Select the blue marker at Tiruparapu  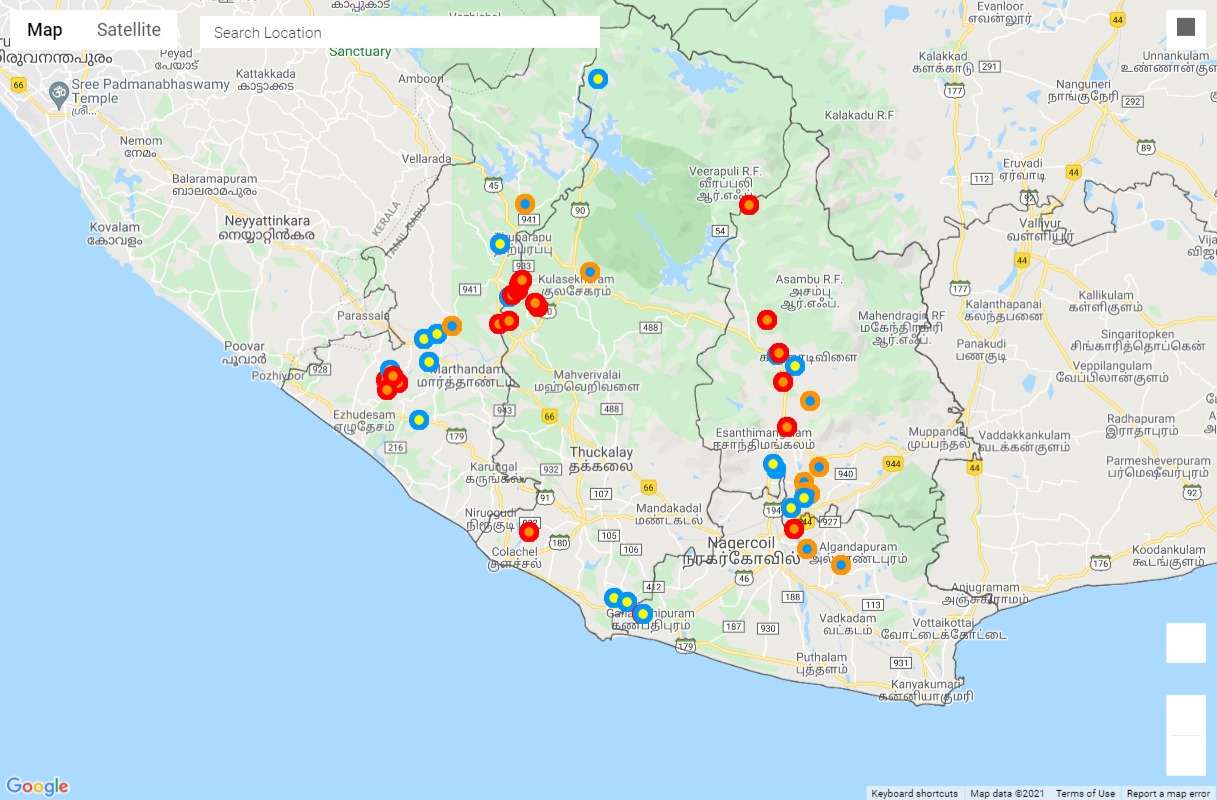pyautogui.click(x=500, y=244)
